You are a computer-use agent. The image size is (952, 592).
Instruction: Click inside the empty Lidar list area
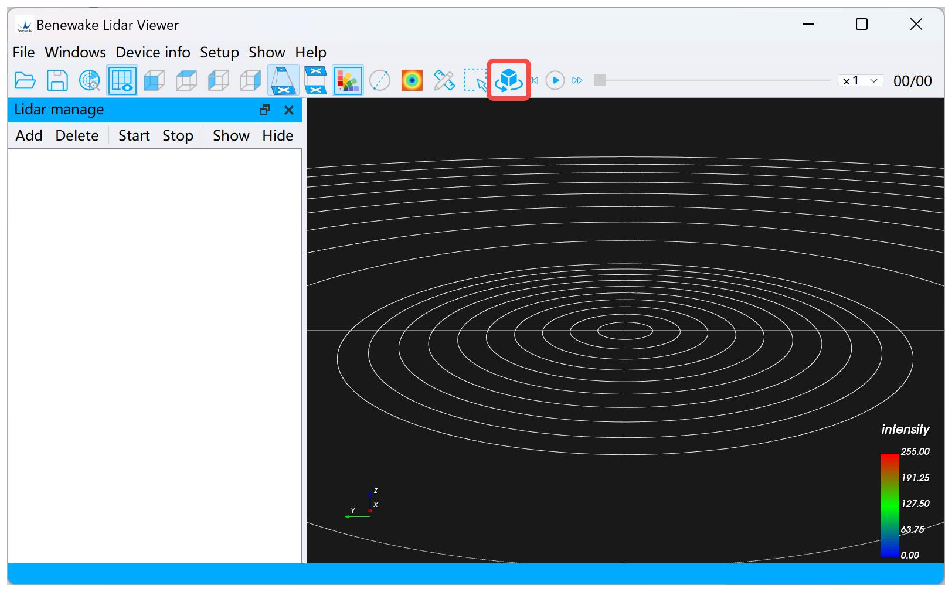[x=155, y=355]
